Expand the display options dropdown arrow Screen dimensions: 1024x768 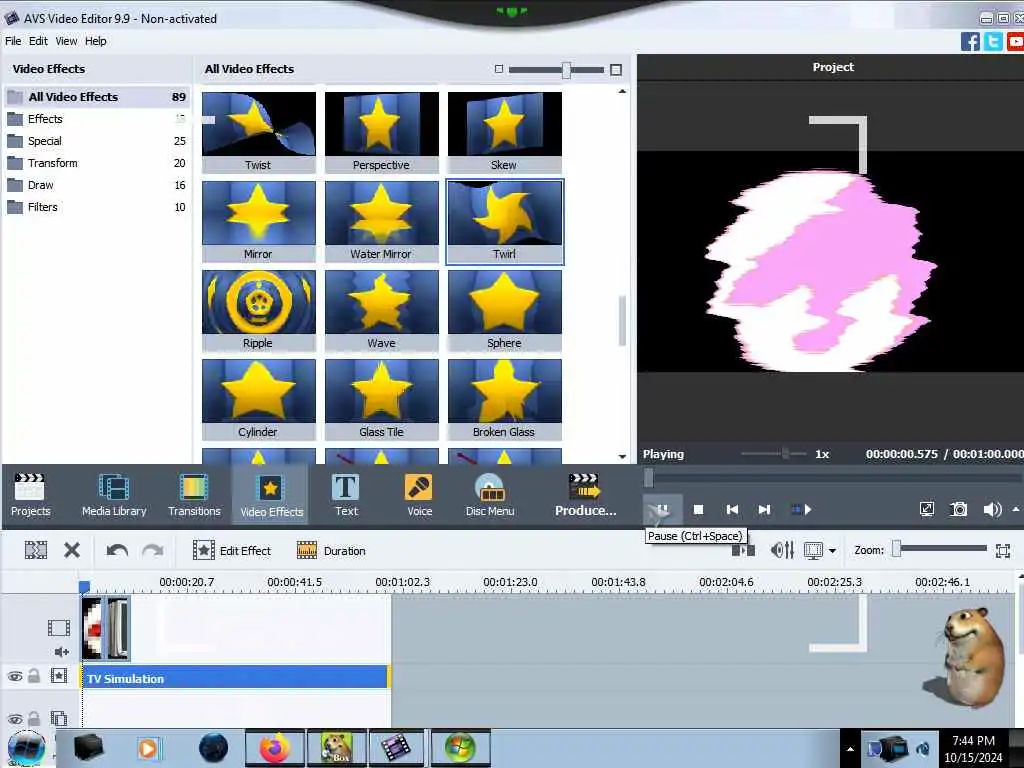[x=832, y=551]
